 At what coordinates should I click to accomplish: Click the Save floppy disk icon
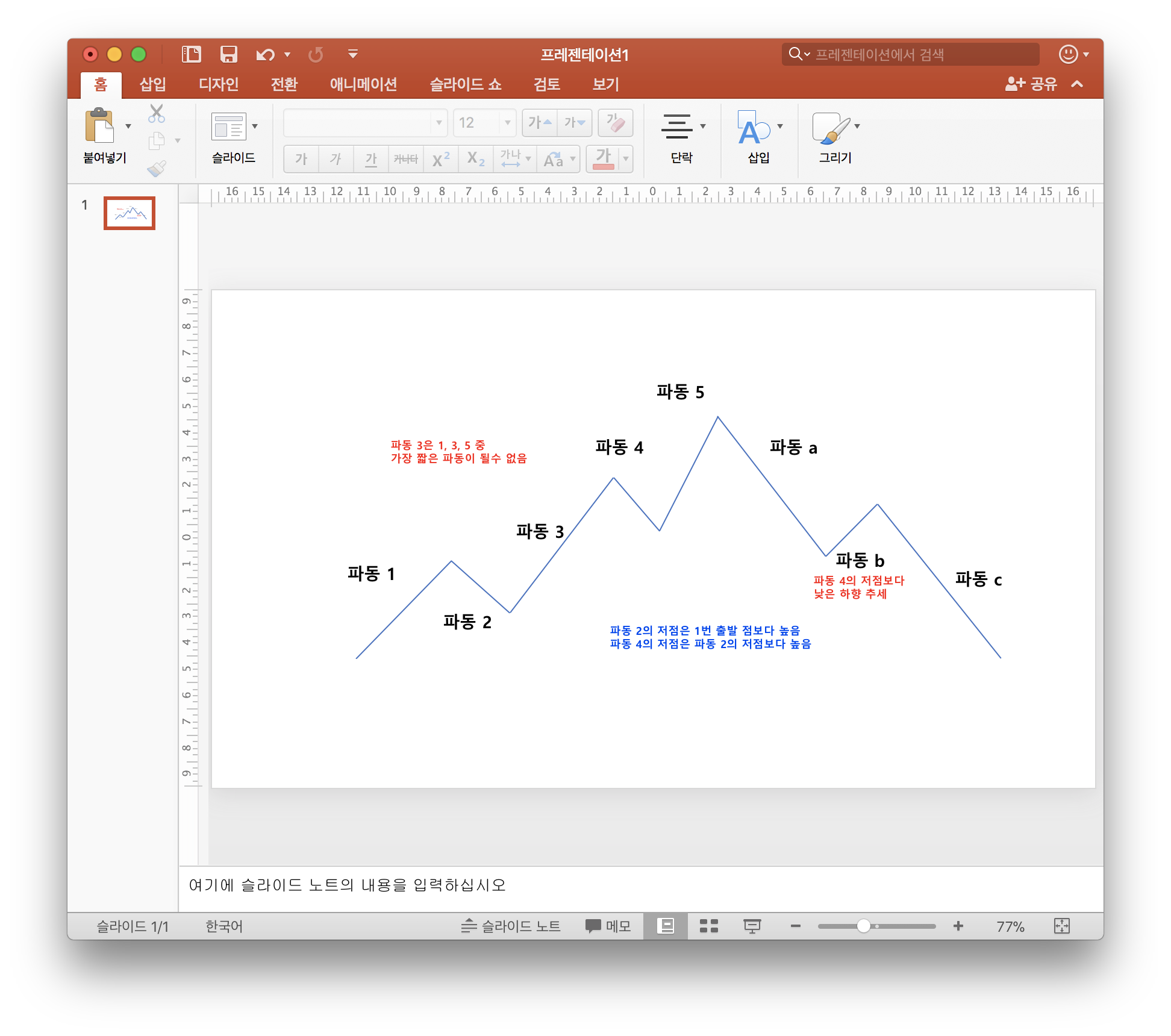(x=229, y=54)
